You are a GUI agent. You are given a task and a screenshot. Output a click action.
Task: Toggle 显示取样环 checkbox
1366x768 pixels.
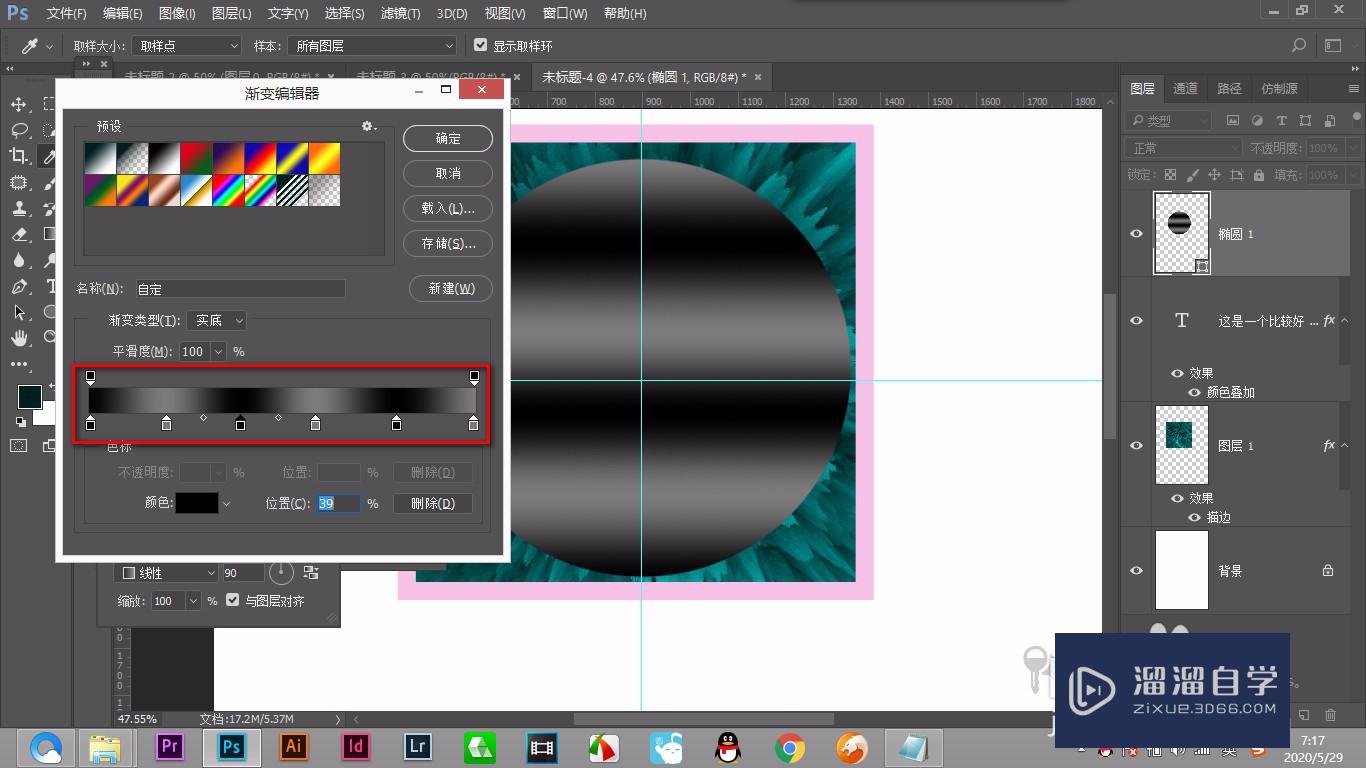pyautogui.click(x=481, y=45)
